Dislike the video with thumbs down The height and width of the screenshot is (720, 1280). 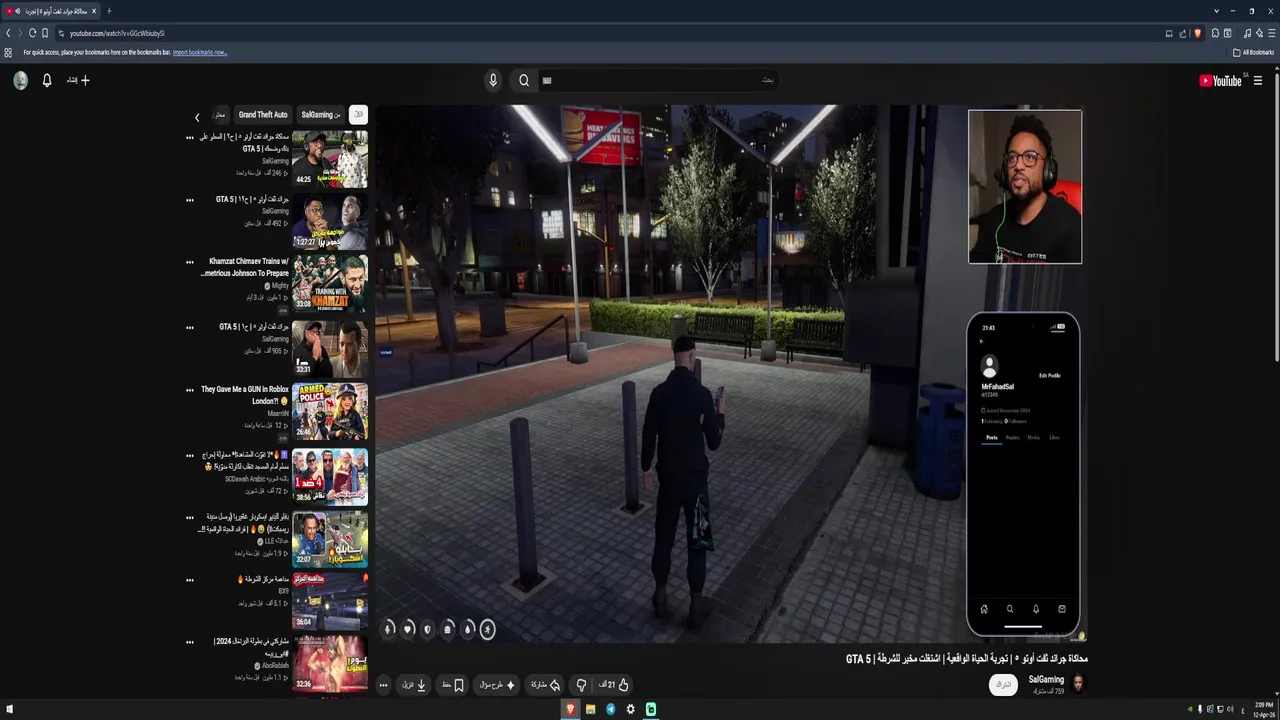tap(581, 685)
